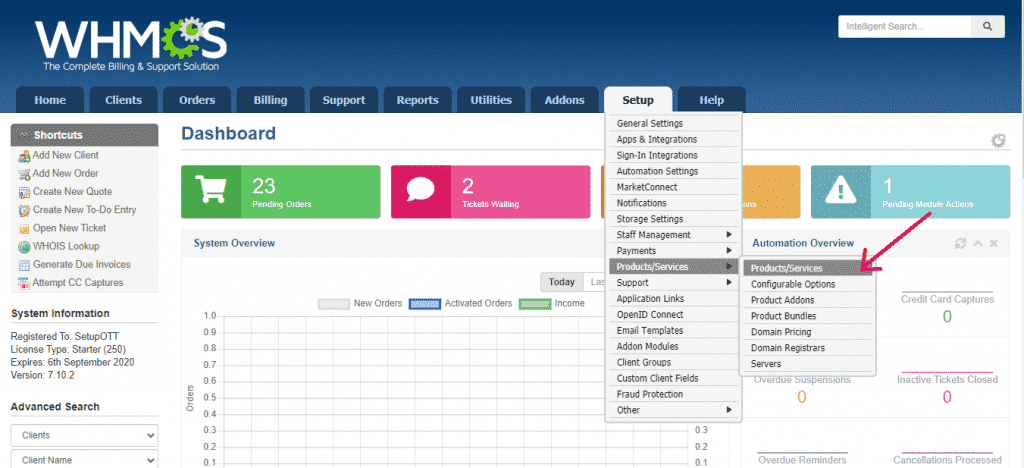
Task: Expand the Support submenu in Setup
Action: pos(673,283)
